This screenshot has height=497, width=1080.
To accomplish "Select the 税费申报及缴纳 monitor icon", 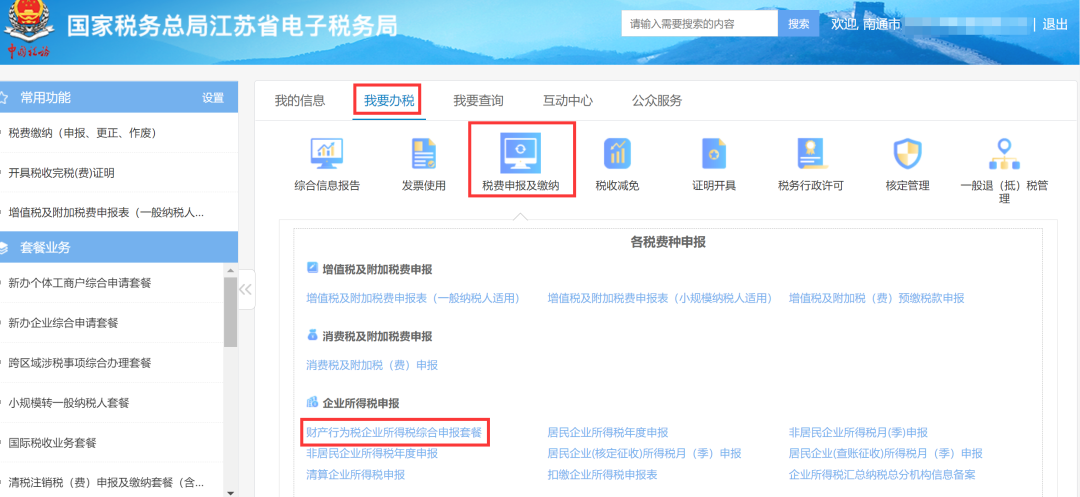I will coord(520,153).
